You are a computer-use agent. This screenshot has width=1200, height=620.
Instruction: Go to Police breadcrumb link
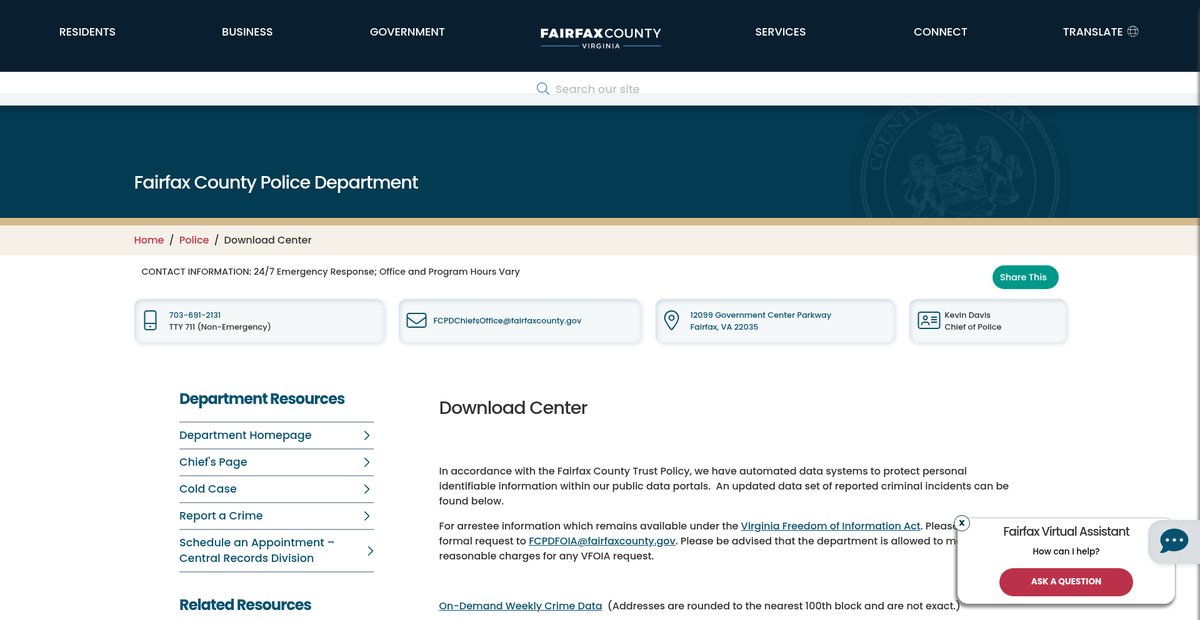(x=194, y=240)
